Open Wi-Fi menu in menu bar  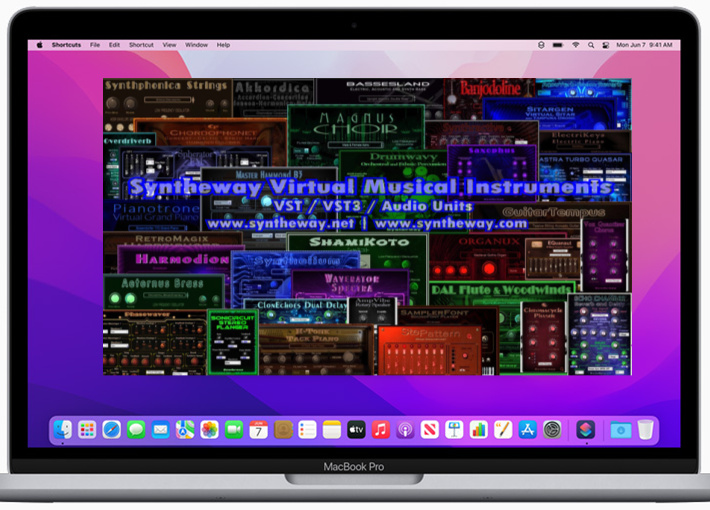click(576, 45)
